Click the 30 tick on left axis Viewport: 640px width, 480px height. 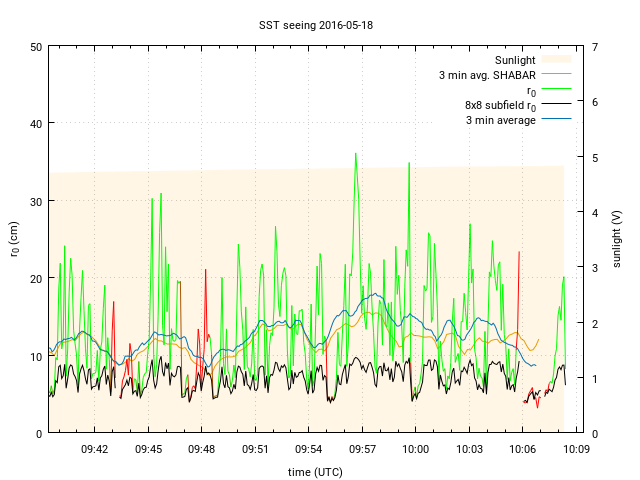[36, 201]
